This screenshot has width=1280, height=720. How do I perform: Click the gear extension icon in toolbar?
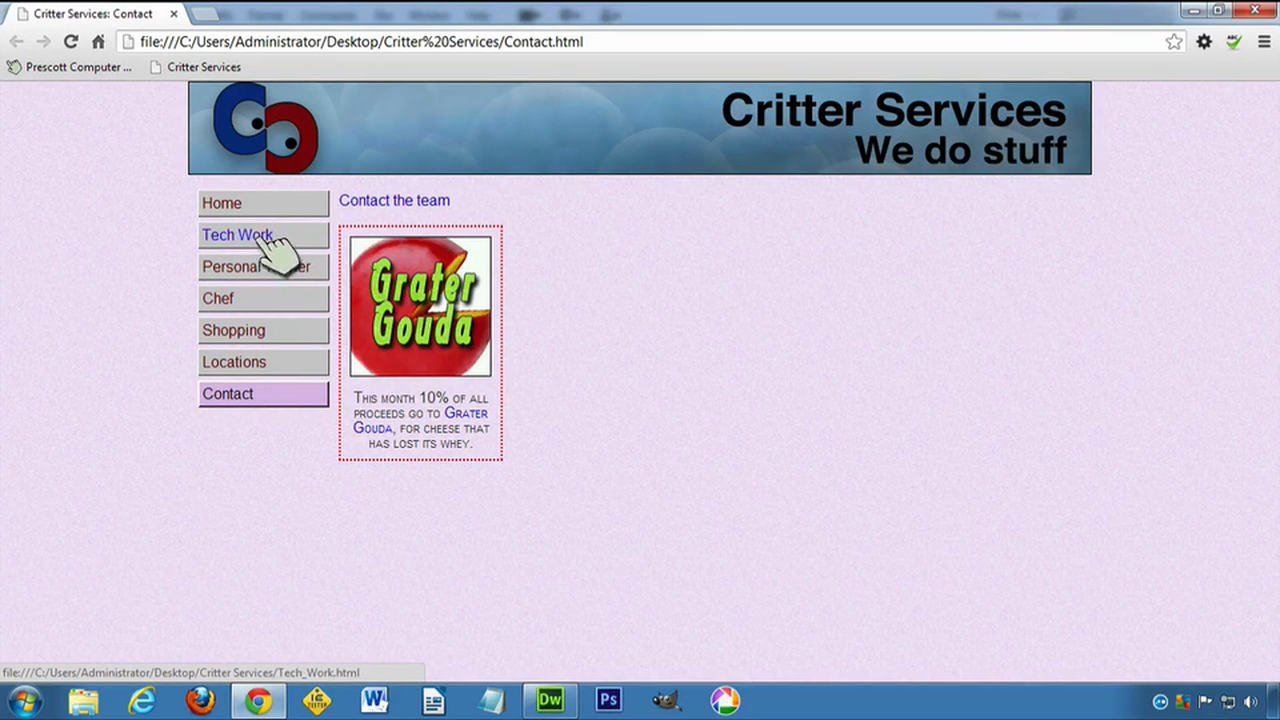pyautogui.click(x=1204, y=42)
